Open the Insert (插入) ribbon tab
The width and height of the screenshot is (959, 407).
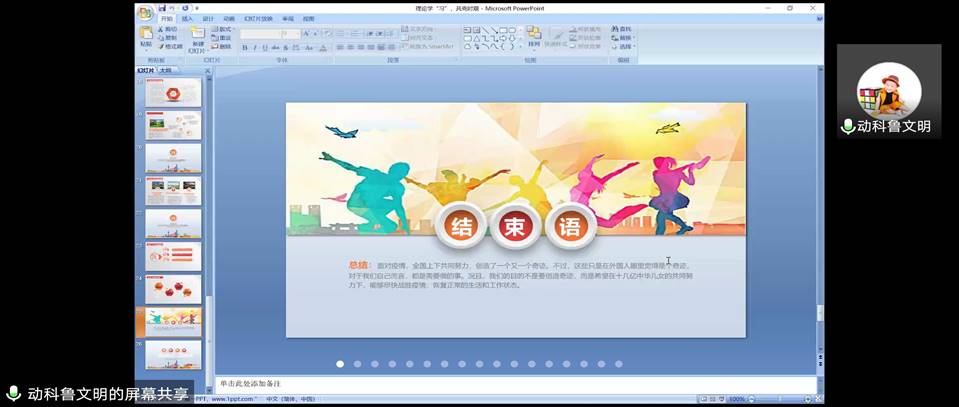pyautogui.click(x=187, y=19)
